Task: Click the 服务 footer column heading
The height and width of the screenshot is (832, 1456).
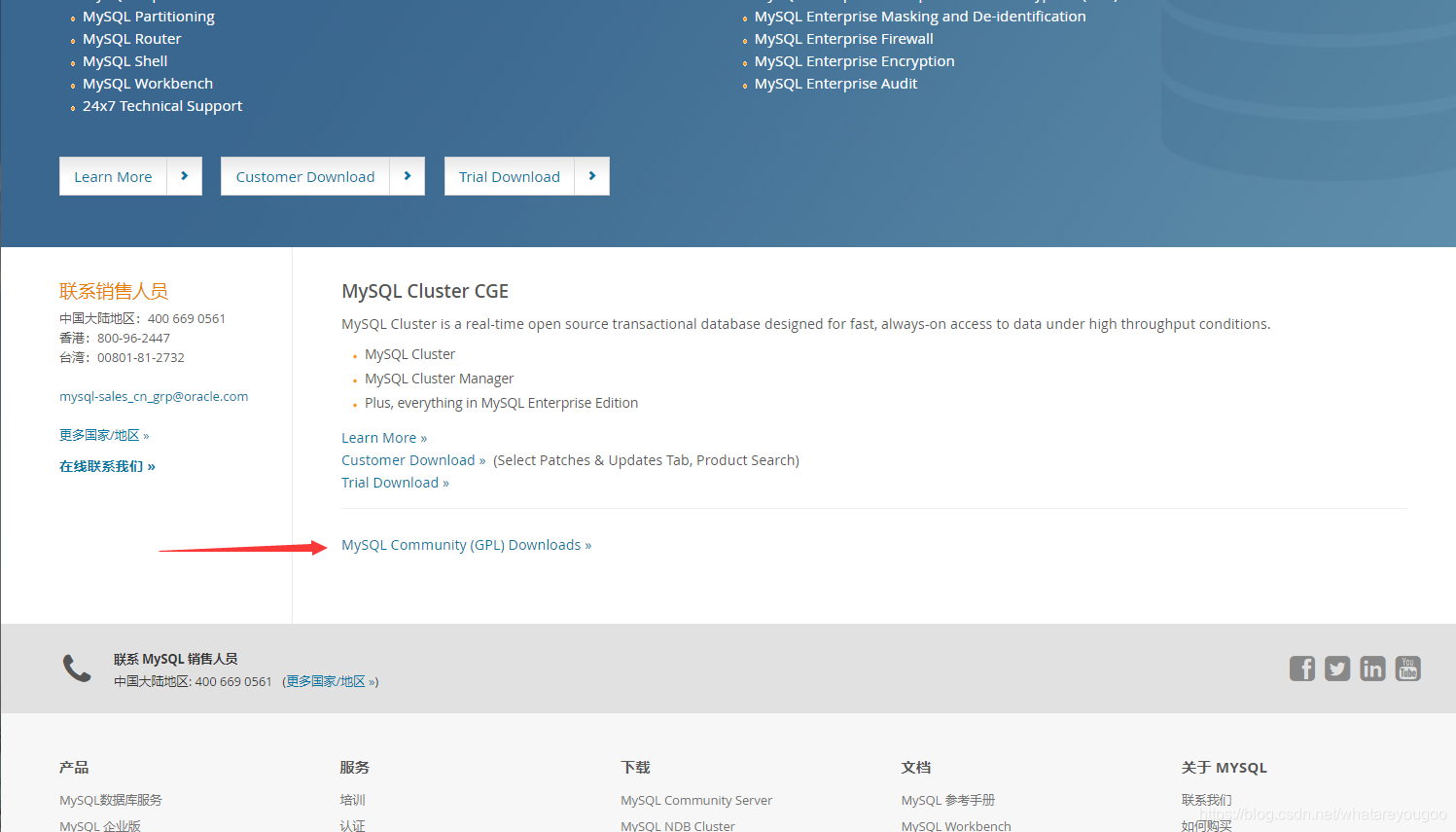Action: [x=355, y=768]
